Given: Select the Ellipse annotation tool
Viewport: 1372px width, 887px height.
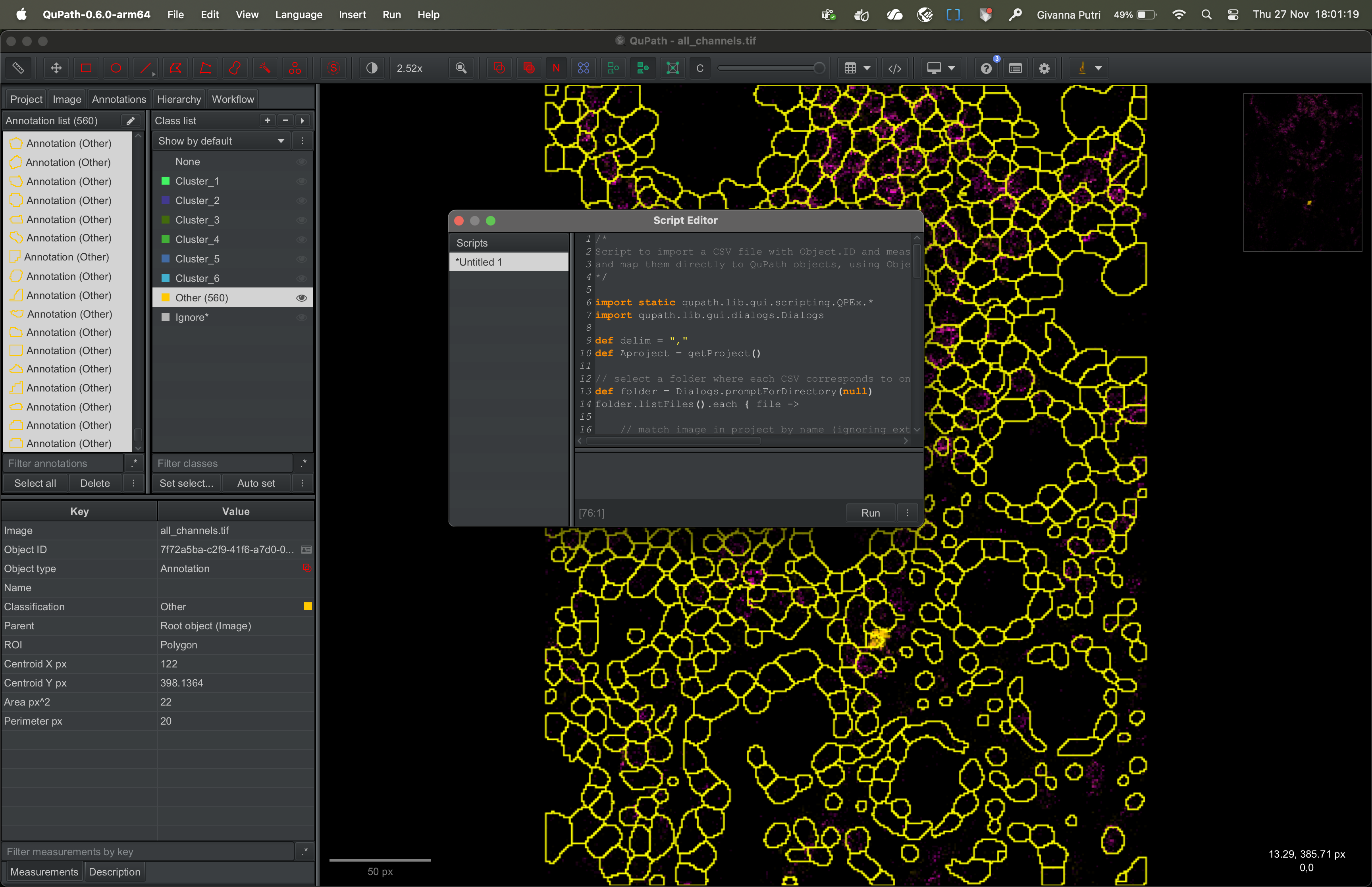Looking at the screenshot, I should (x=116, y=68).
